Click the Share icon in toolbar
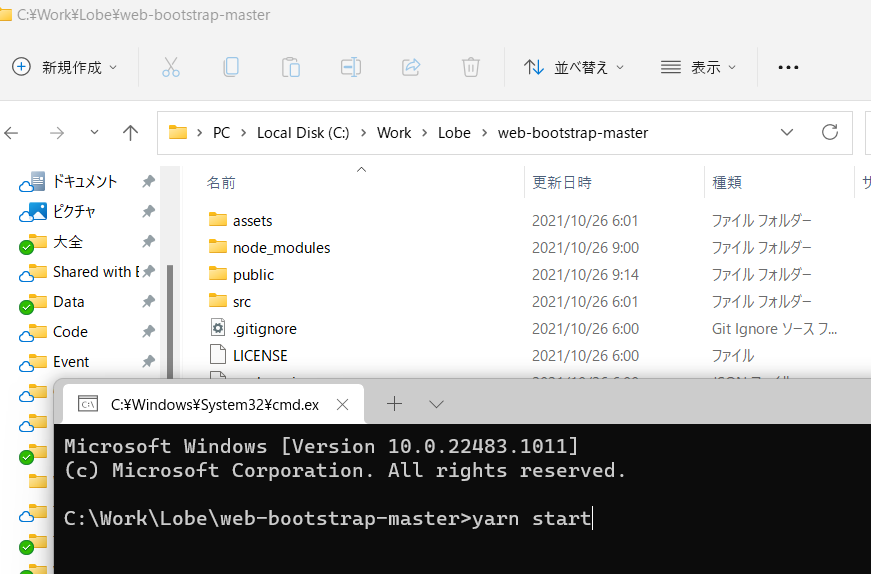 411,67
